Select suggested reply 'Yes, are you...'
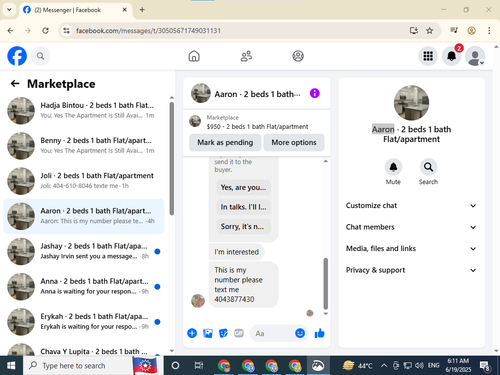This screenshot has height=375, width=500. point(243,187)
